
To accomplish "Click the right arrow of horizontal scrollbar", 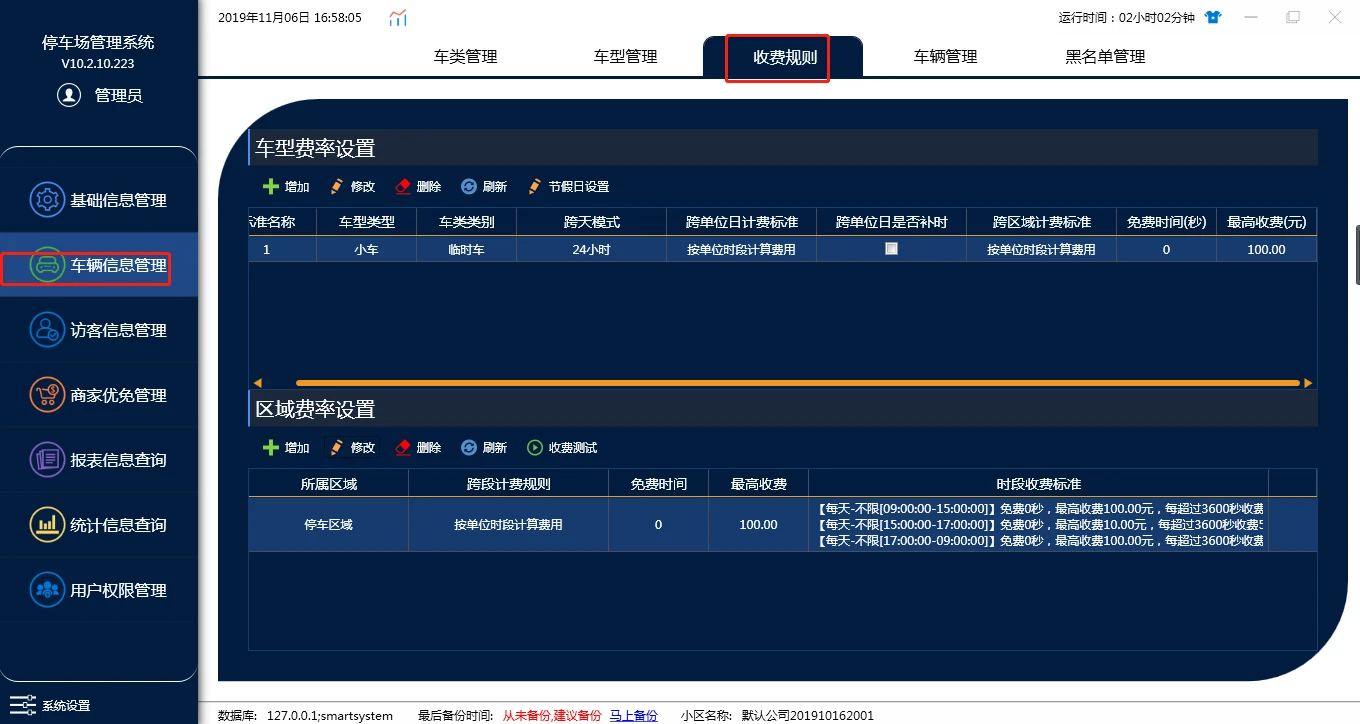I will pyautogui.click(x=1309, y=383).
